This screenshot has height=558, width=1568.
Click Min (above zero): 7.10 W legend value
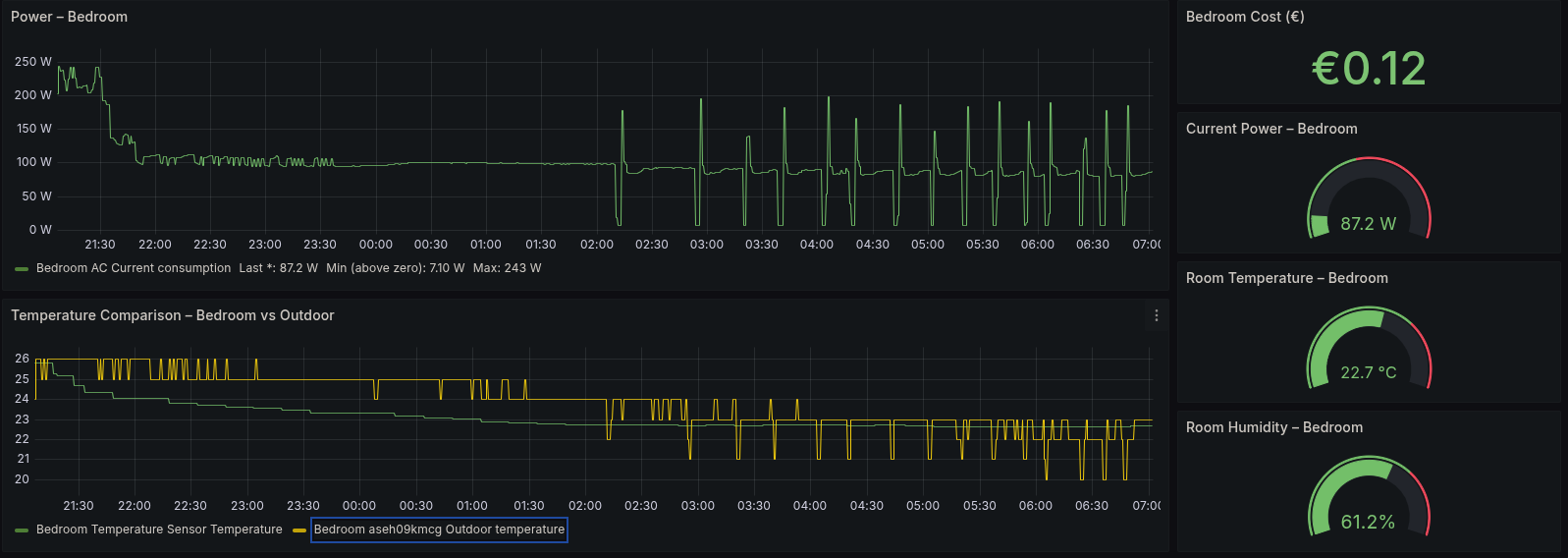396,268
